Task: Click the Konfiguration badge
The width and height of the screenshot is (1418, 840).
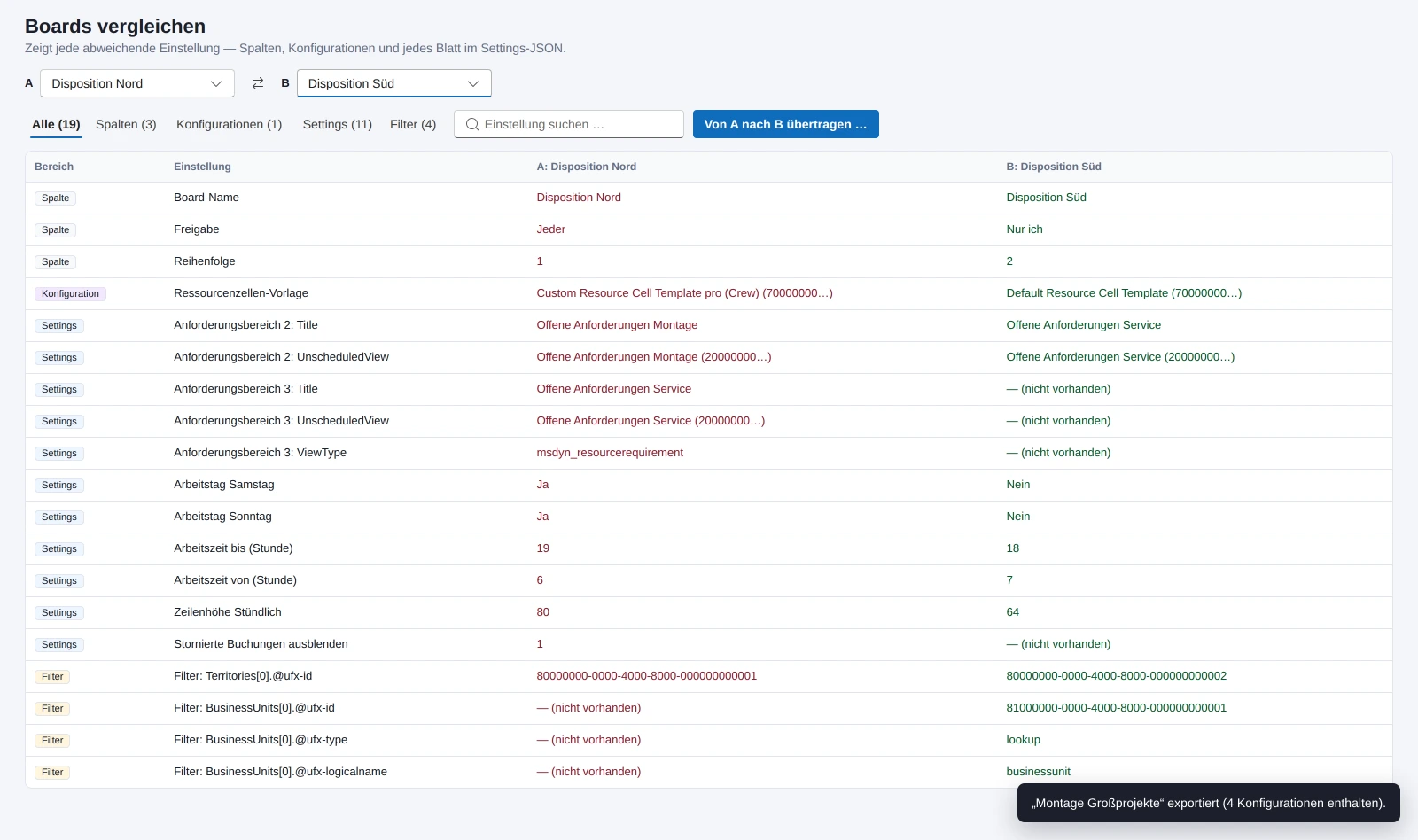Action: (x=70, y=293)
